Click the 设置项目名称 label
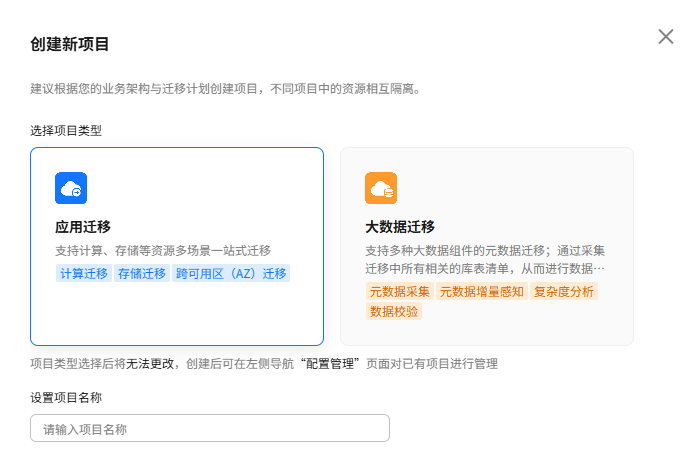Viewport: 683px width, 453px height. pos(66,398)
